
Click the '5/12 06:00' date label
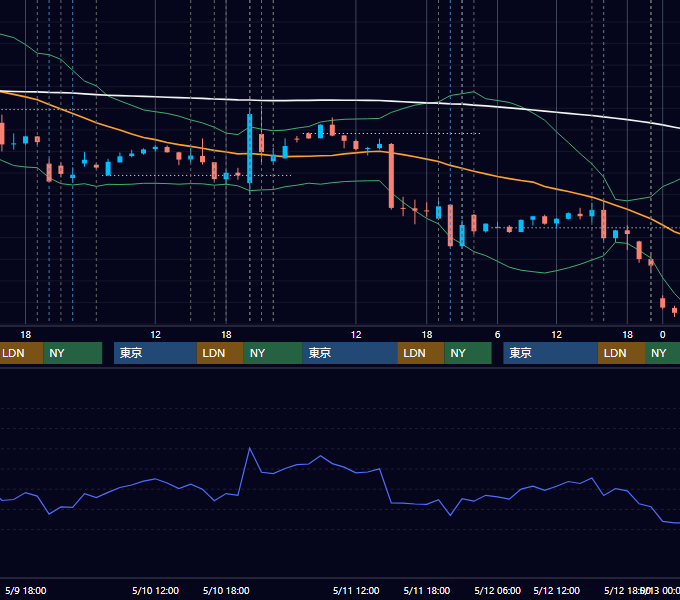coord(497,591)
